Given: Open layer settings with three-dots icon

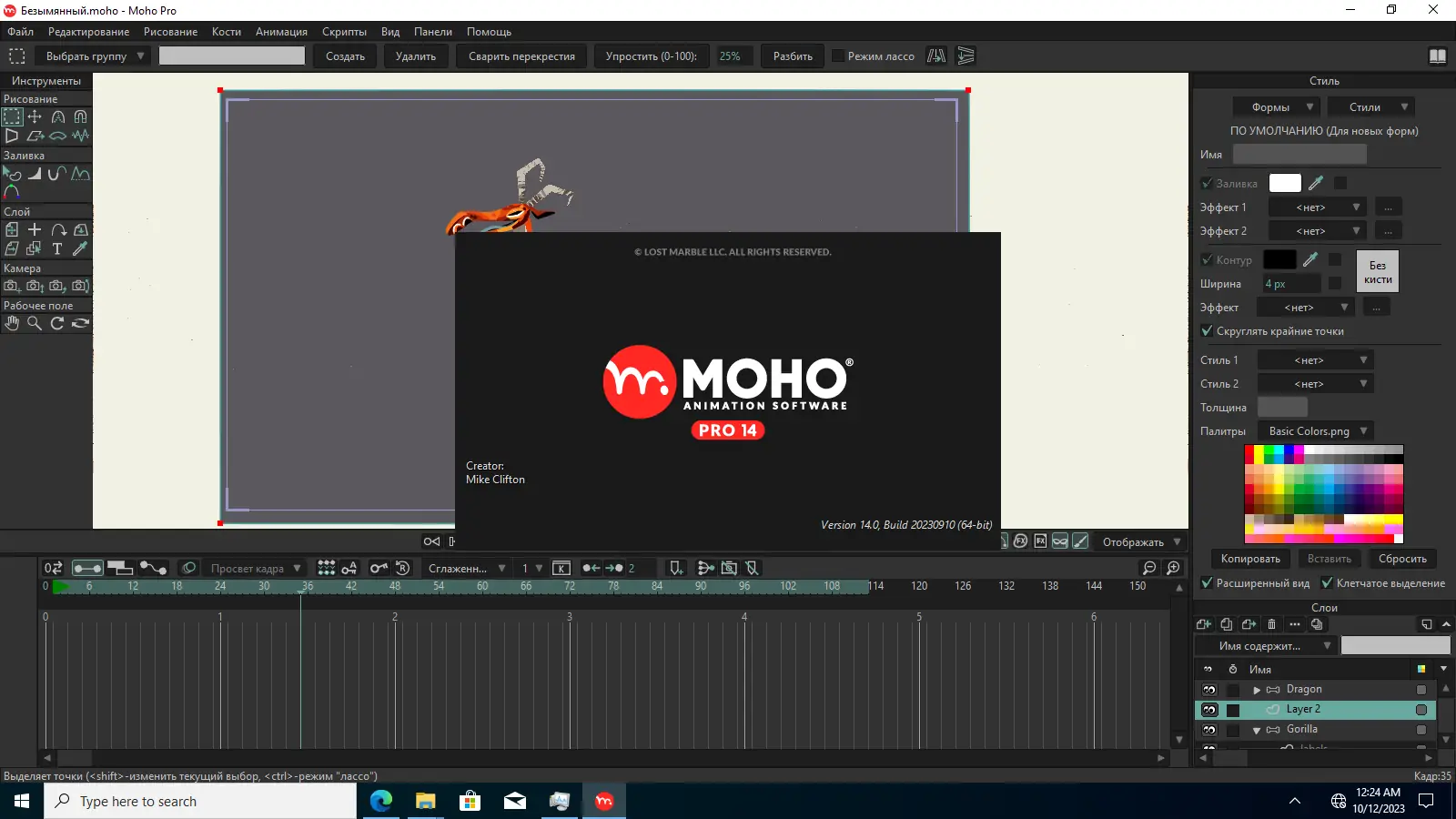Looking at the screenshot, I should coord(1294,624).
